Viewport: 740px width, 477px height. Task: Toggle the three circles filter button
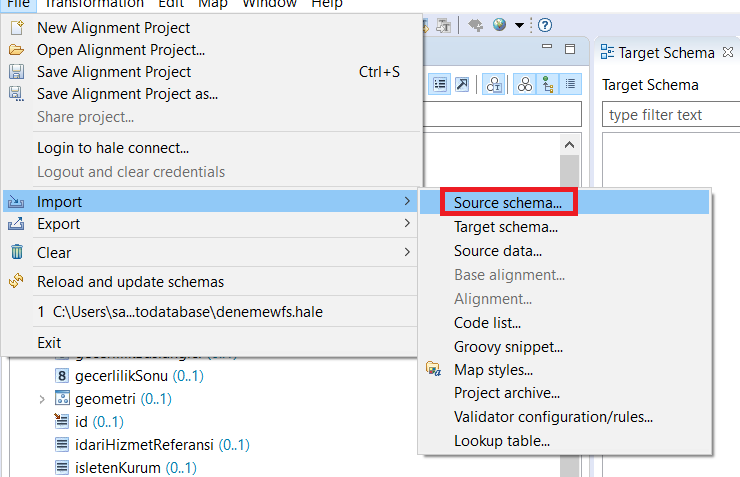(524, 85)
